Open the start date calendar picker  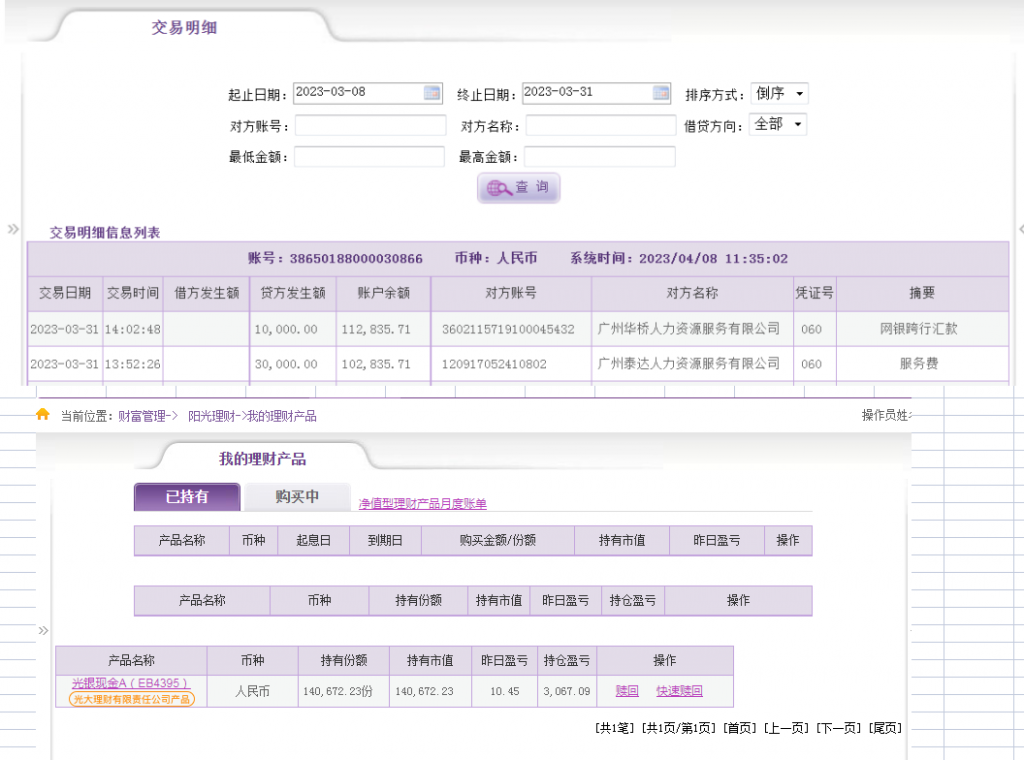[432, 93]
